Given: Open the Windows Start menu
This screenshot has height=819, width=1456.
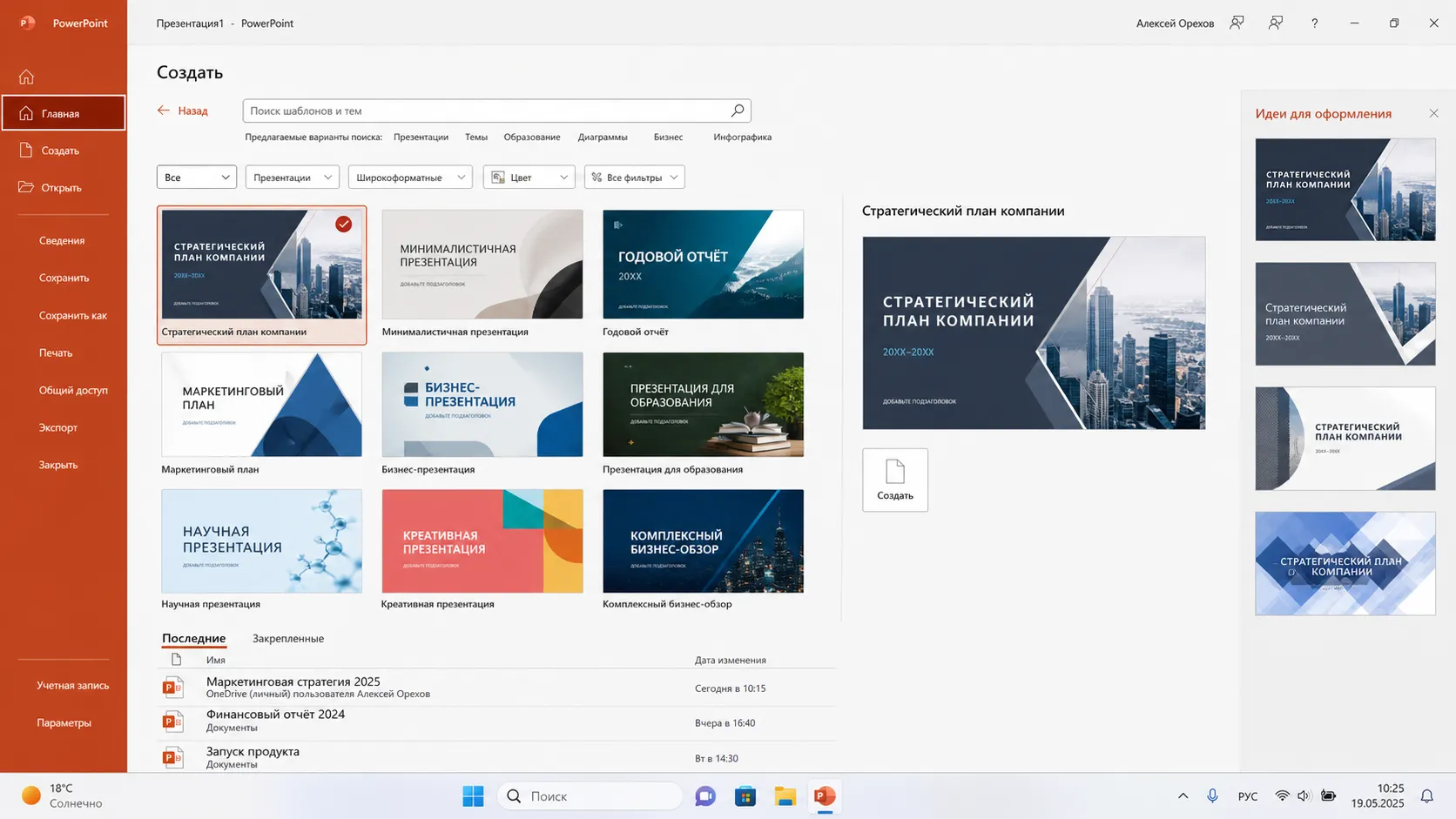Looking at the screenshot, I should click(473, 796).
